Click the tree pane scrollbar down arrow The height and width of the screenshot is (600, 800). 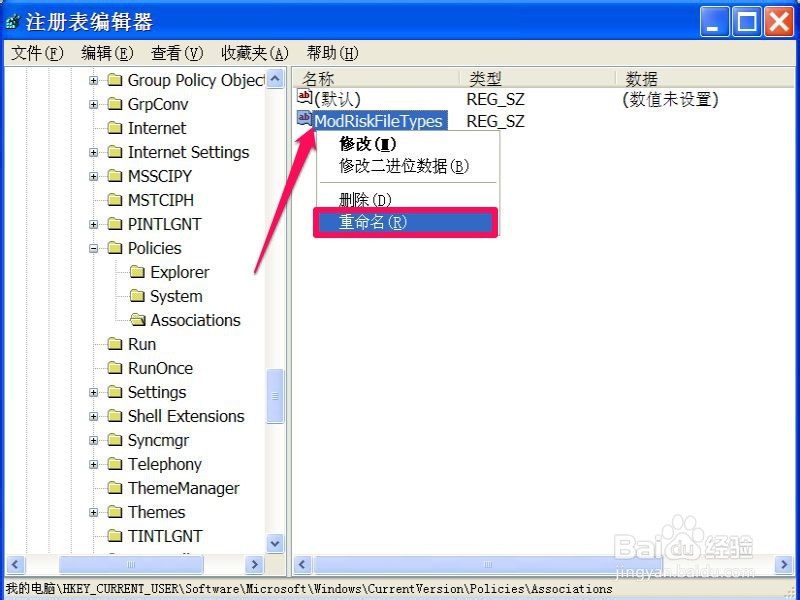[x=274, y=544]
